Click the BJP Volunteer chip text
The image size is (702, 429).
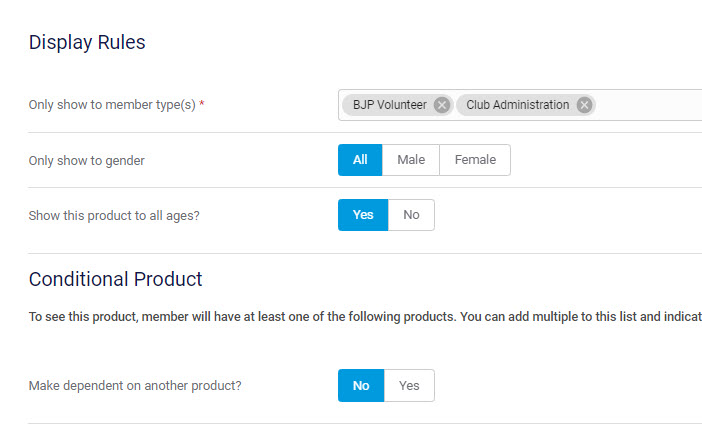click(x=389, y=105)
